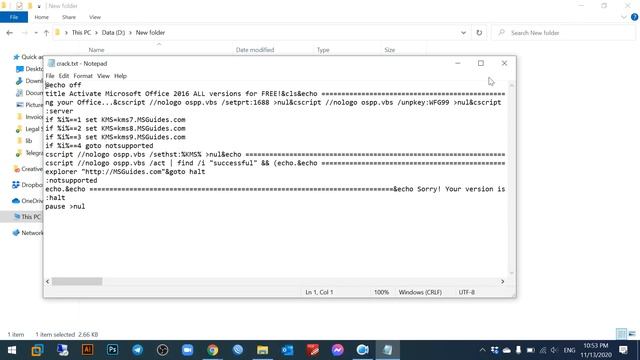The width and height of the screenshot is (640, 360).
Task: Select Data (D:) in address path
Action: coord(113,33)
